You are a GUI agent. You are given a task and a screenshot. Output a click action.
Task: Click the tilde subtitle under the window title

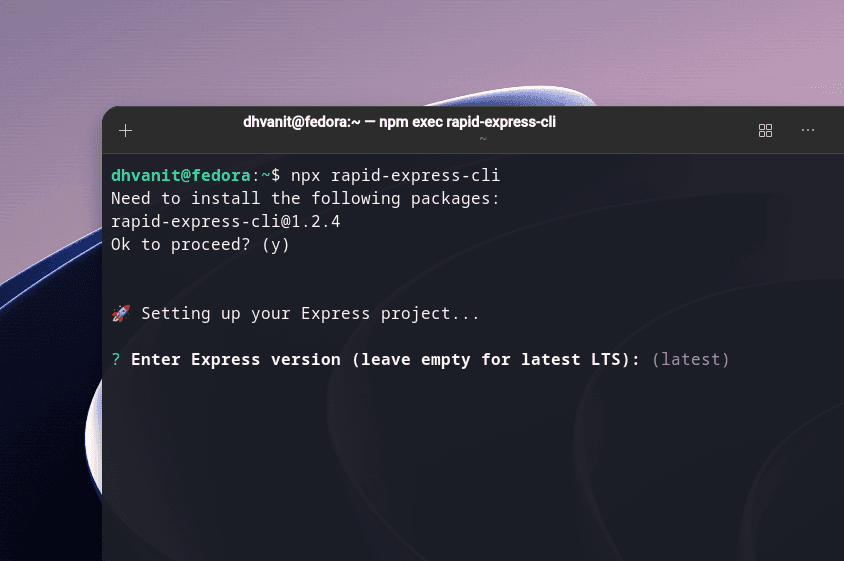click(483, 139)
